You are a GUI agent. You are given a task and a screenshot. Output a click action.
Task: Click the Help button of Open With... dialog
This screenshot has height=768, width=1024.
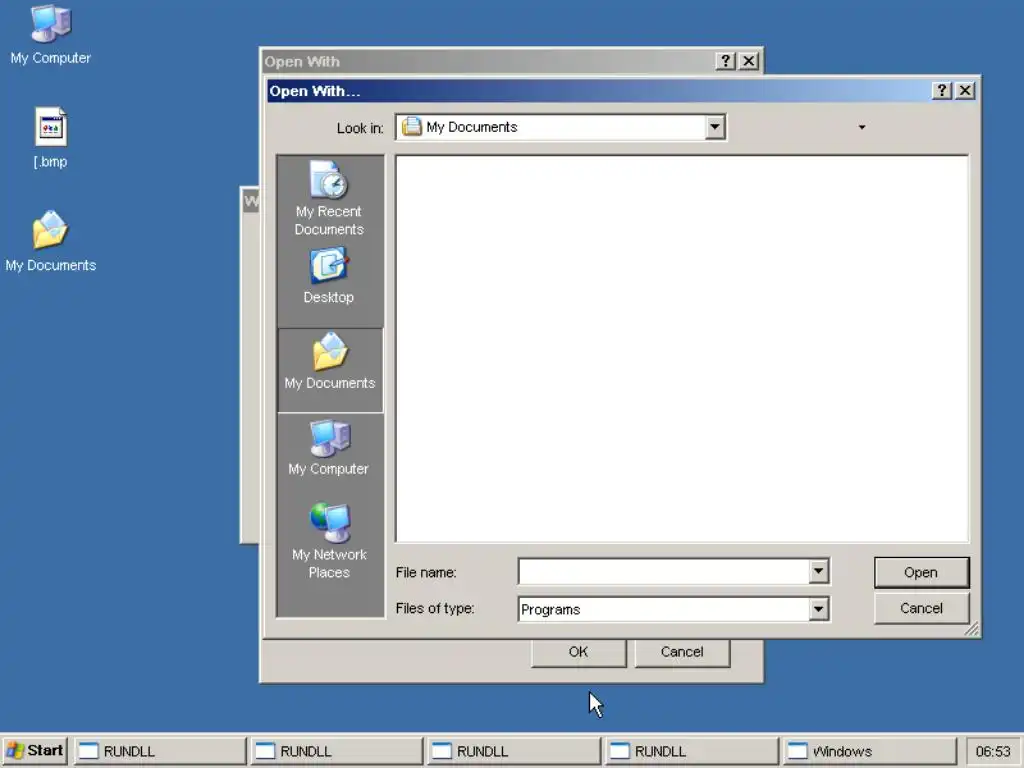(942, 91)
